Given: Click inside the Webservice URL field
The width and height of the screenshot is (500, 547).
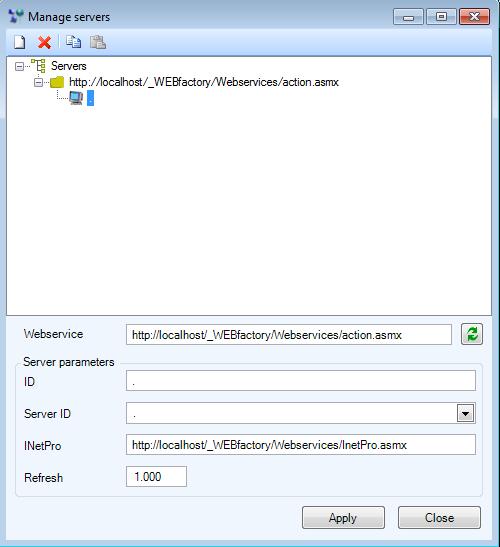Looking at the screenshot, I should [289, 335].
